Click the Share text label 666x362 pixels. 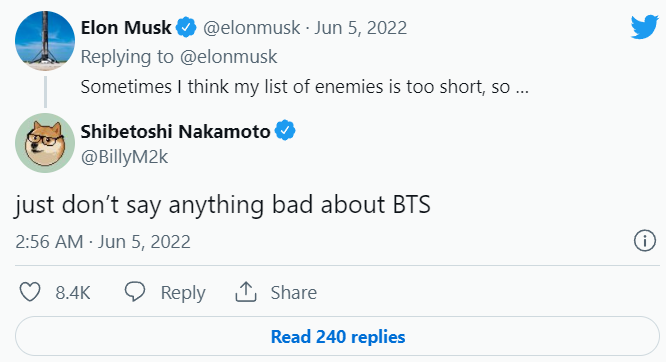click(294, 292)
